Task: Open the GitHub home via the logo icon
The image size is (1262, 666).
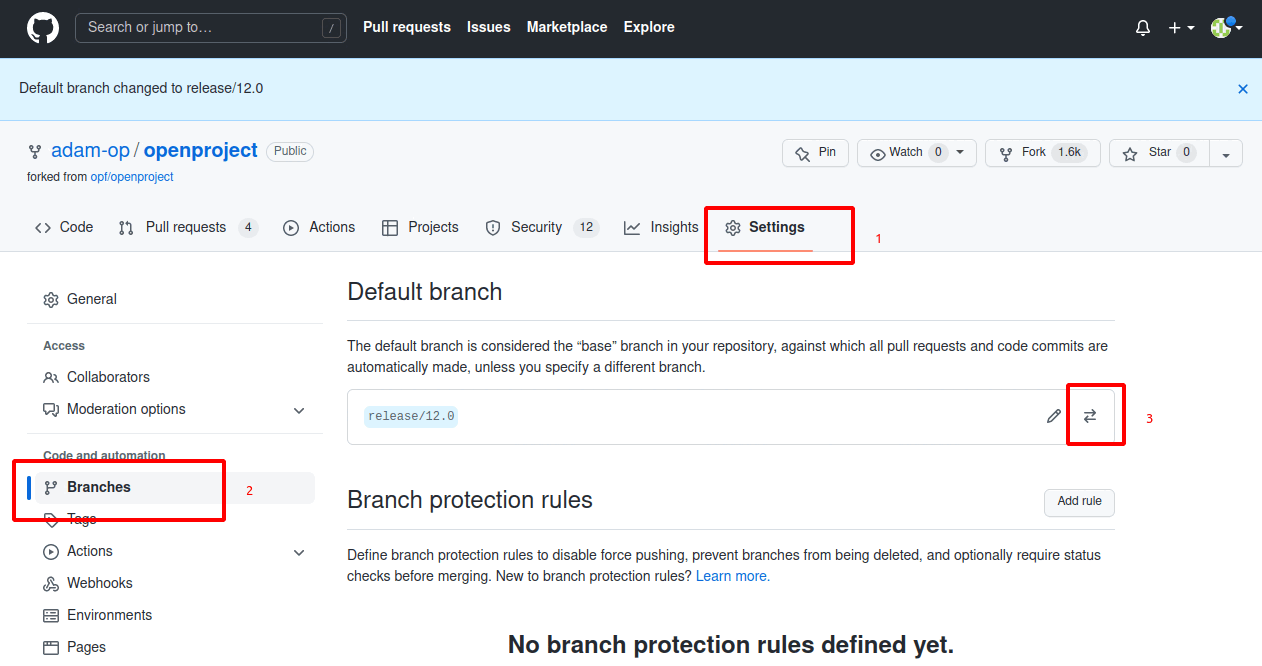Action: point(42,28)
